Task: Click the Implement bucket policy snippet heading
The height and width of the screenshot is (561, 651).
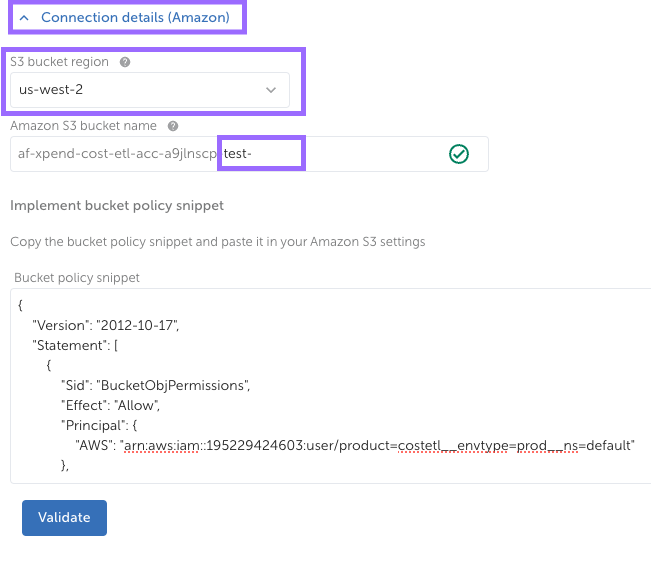Action: [x=116, y=206]
